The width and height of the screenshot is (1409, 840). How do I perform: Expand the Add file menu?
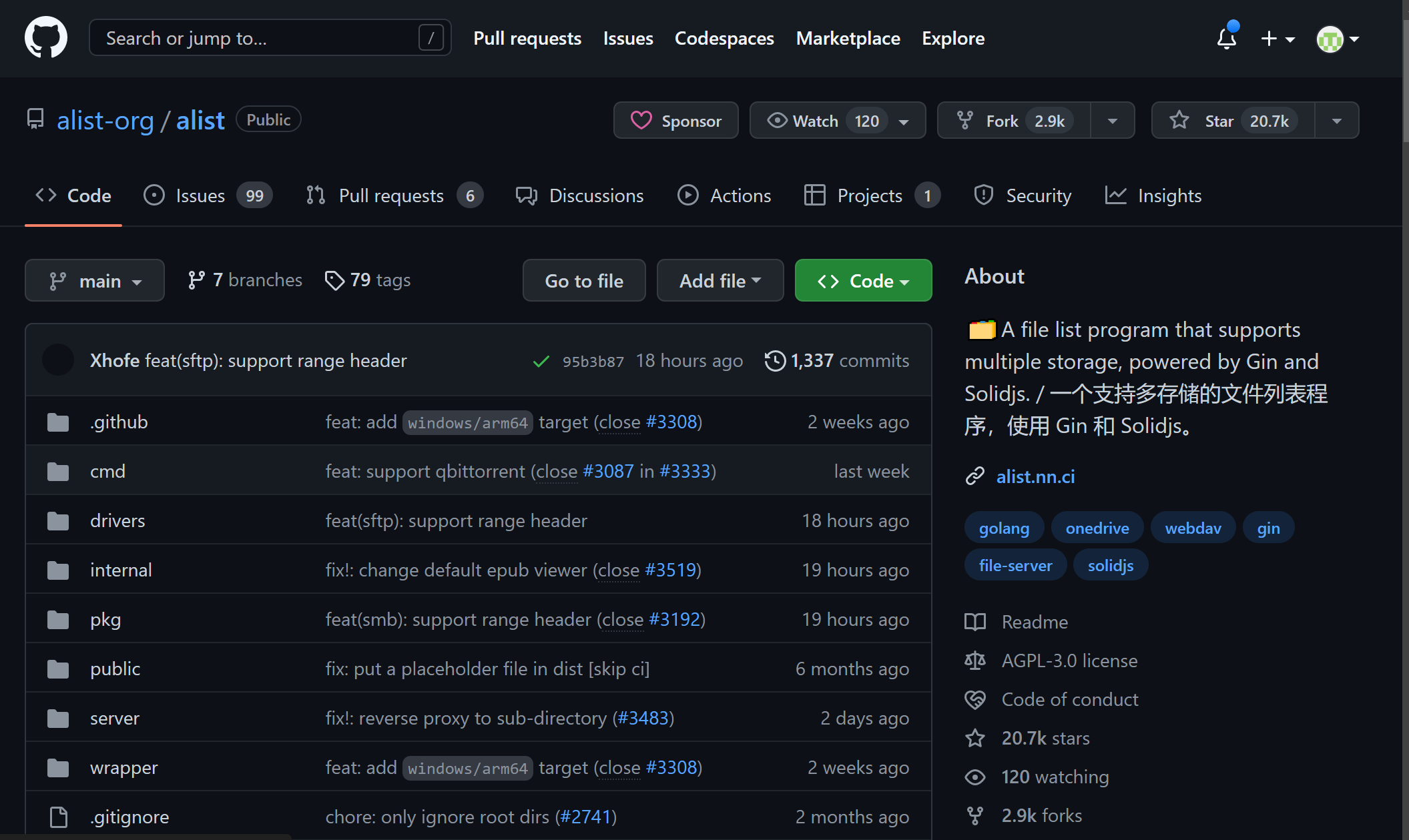[720, 281]
